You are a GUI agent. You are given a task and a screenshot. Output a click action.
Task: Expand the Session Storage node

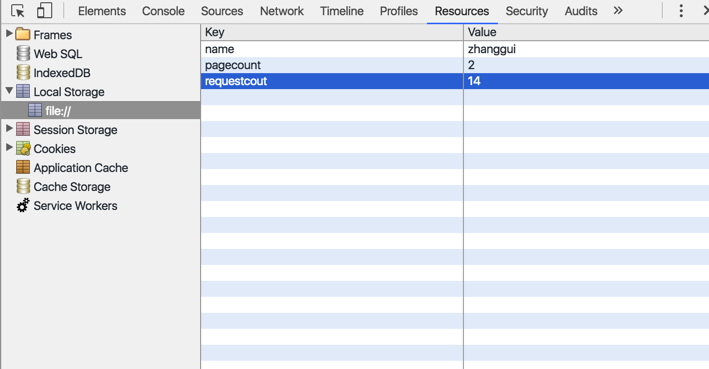point(9,128)
